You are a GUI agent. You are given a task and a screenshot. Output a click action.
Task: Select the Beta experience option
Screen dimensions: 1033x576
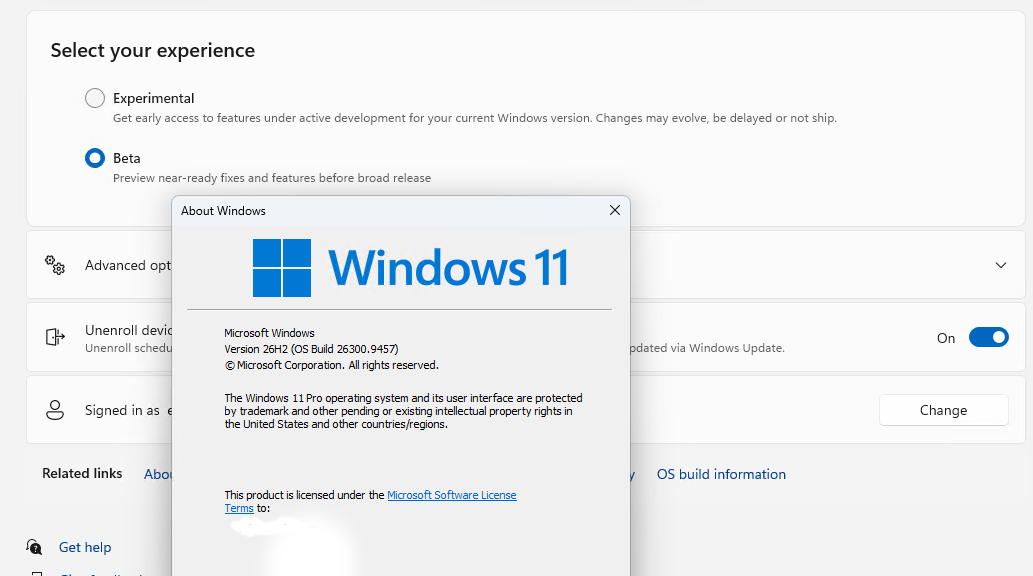click(95, 158)
